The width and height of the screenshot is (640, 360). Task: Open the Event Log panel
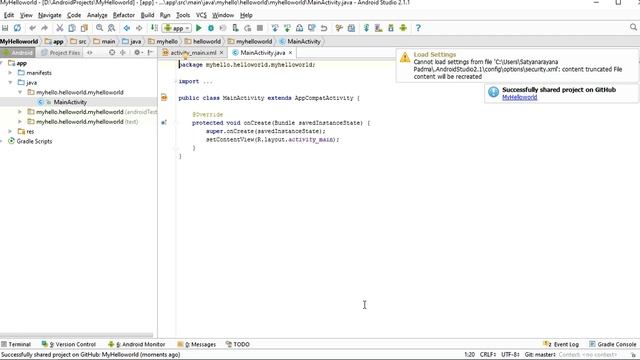click(561, 344)
